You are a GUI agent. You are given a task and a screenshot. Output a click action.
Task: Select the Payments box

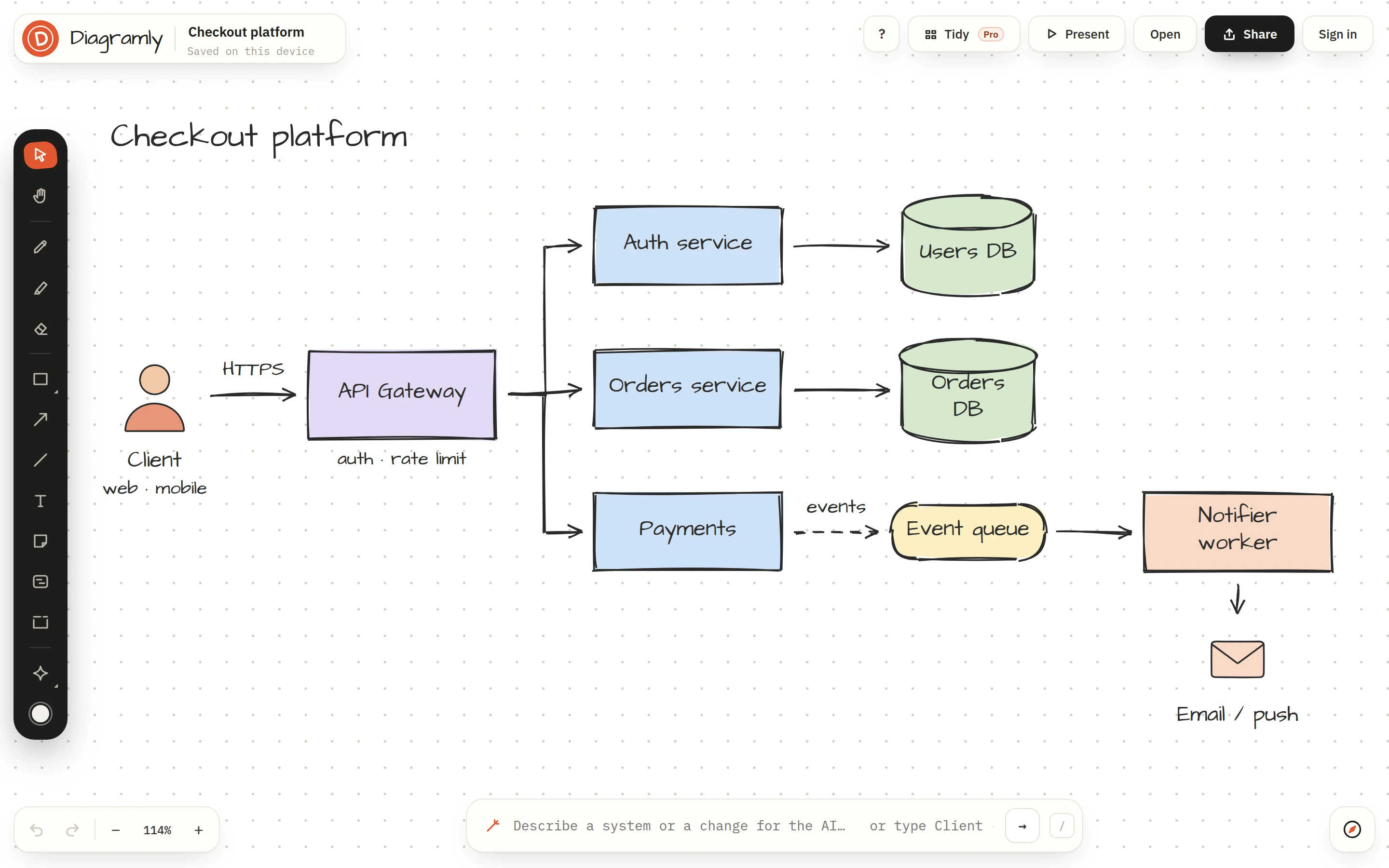(x=688, y=531)
